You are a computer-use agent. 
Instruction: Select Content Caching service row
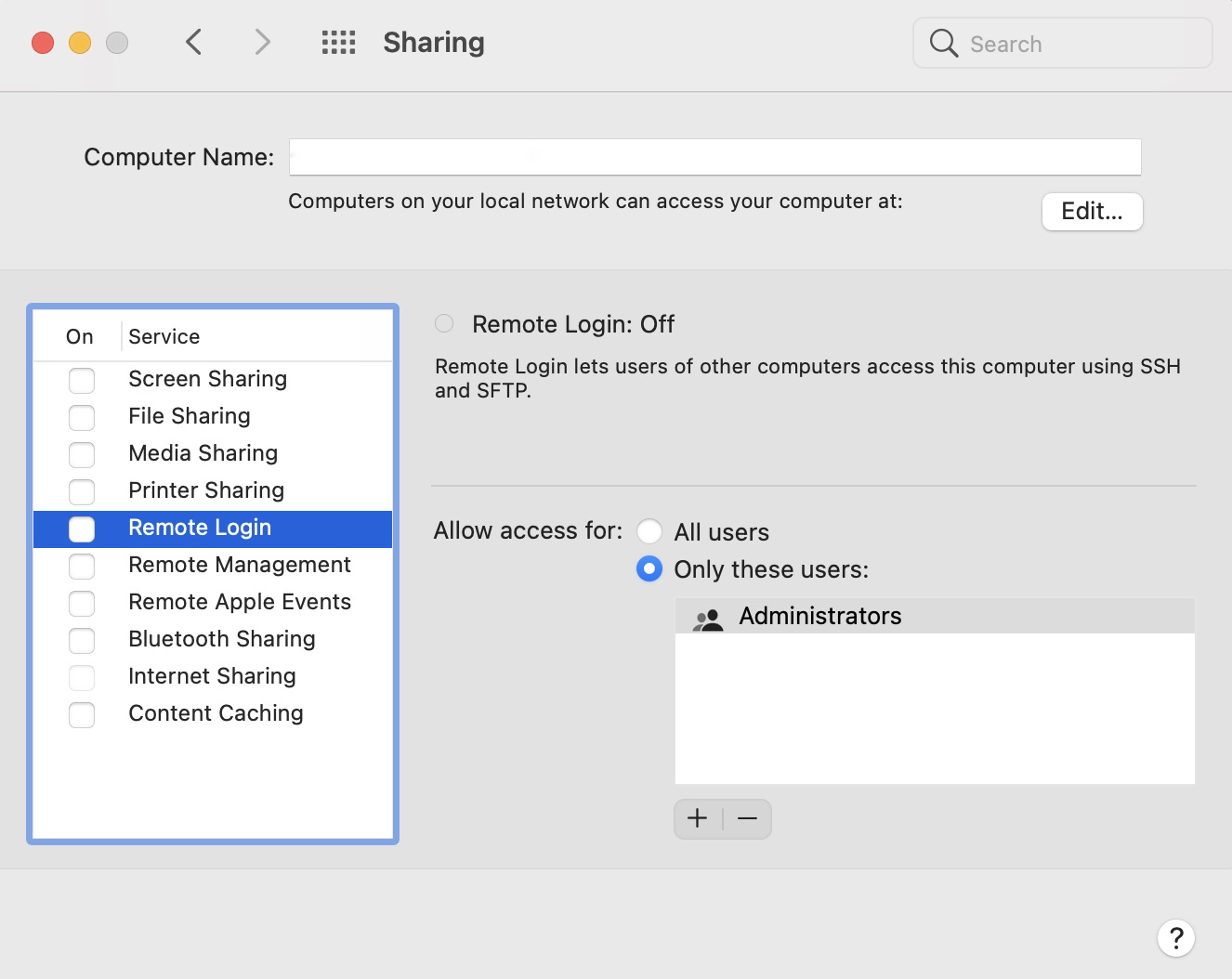213,713
